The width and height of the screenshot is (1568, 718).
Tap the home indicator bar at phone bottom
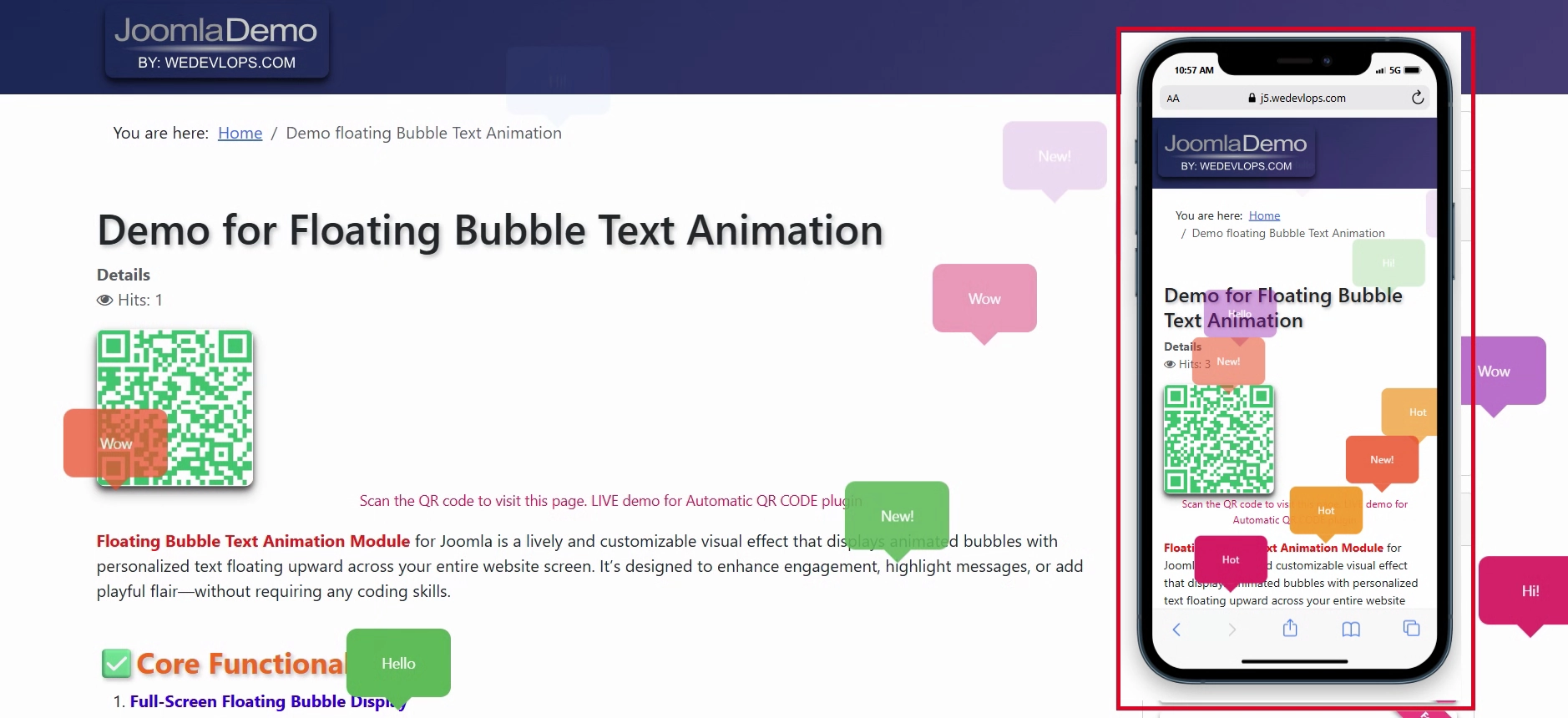1295,661
